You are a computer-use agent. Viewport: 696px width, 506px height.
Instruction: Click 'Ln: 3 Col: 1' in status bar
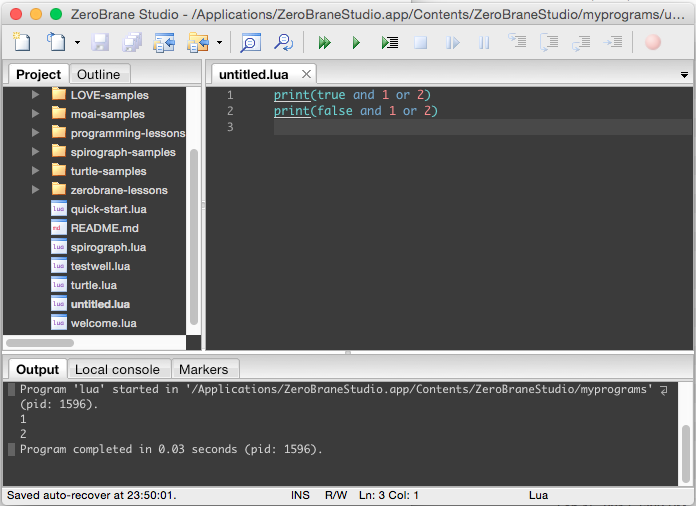click(389, 495)
